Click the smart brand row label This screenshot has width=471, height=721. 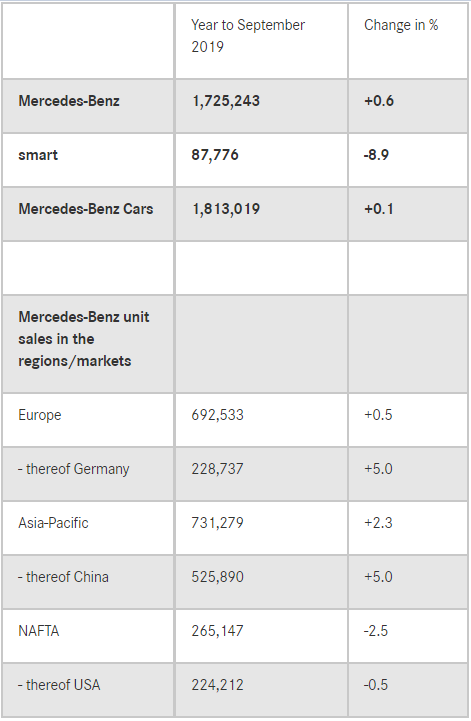click(38, 155)
